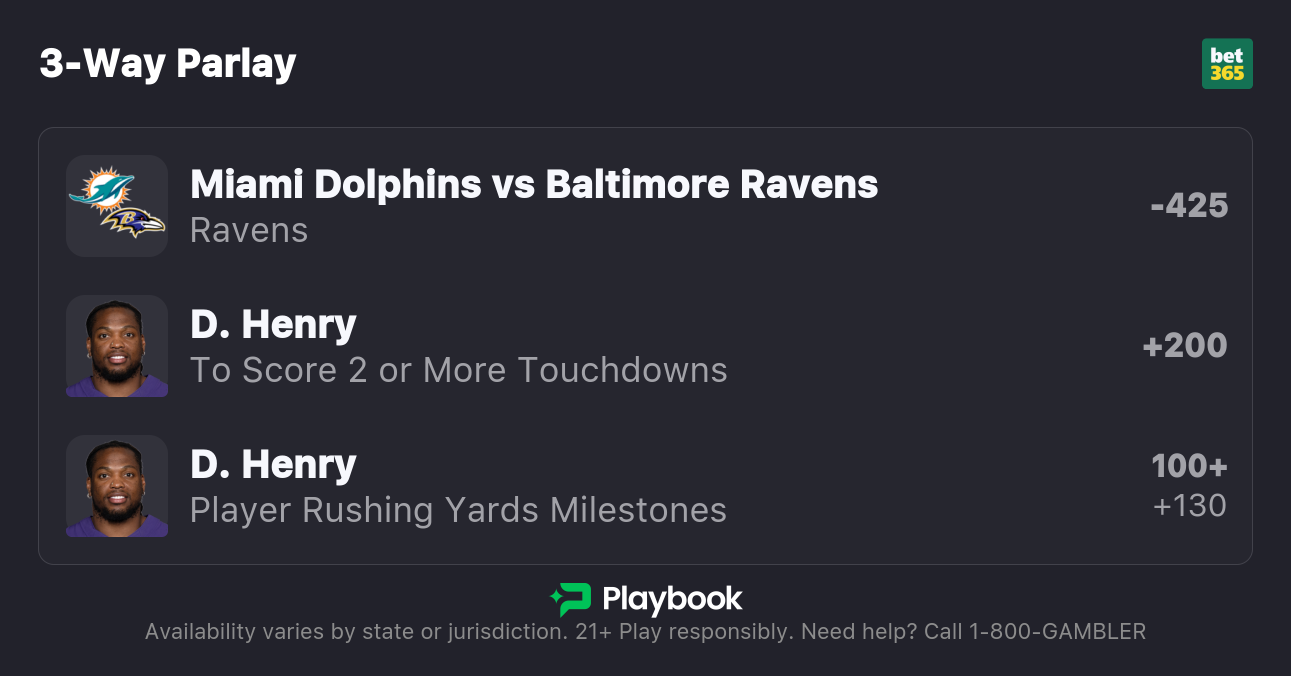Open Miami Dolphins vs Baltimore Ravens matchup
The image size is (1291, 676).
click(534, 185)
